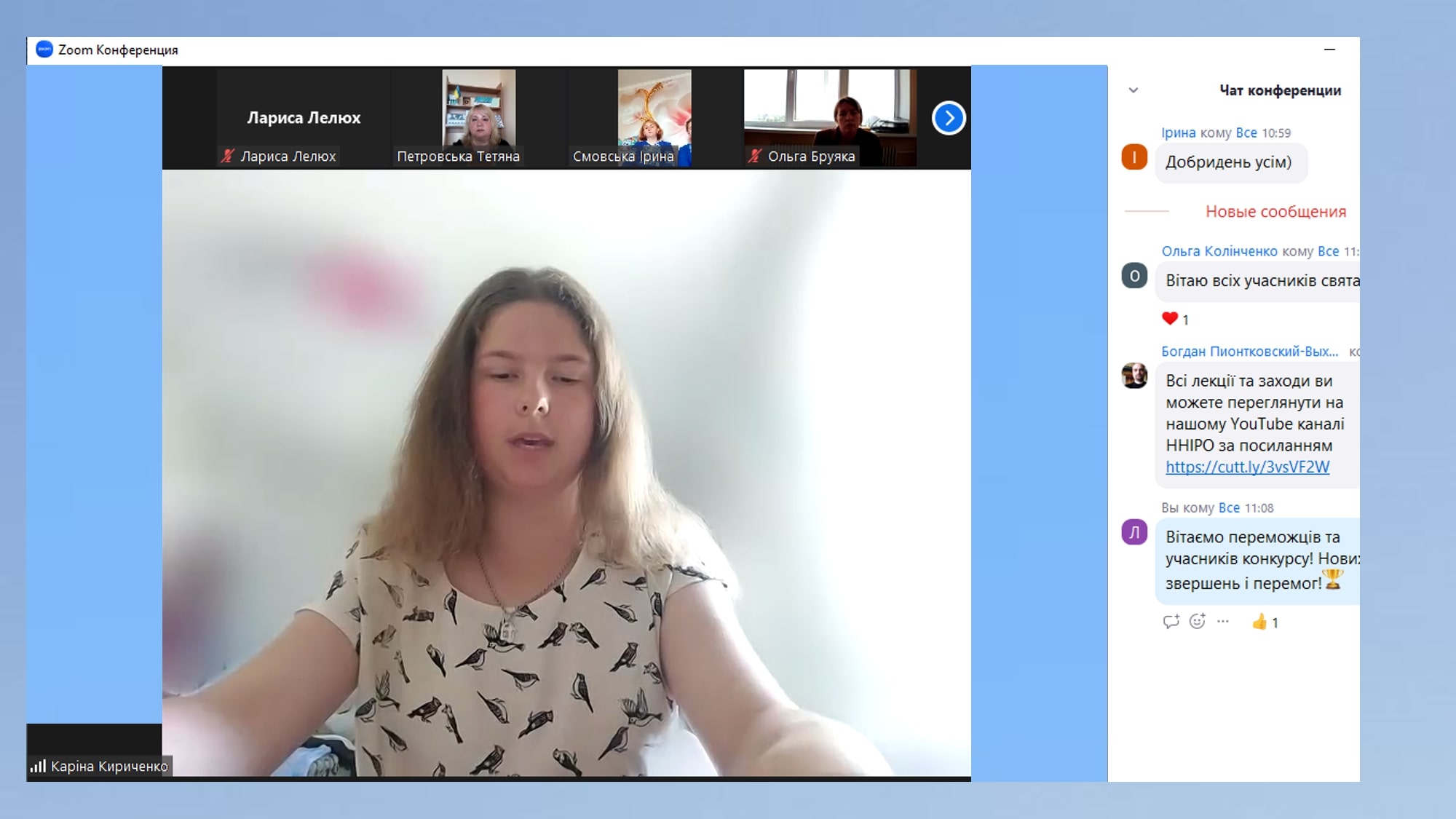Screen dimensions: 1456x819
Task: Click the orange І avatar of Ірина
Action: point(1134,157)
